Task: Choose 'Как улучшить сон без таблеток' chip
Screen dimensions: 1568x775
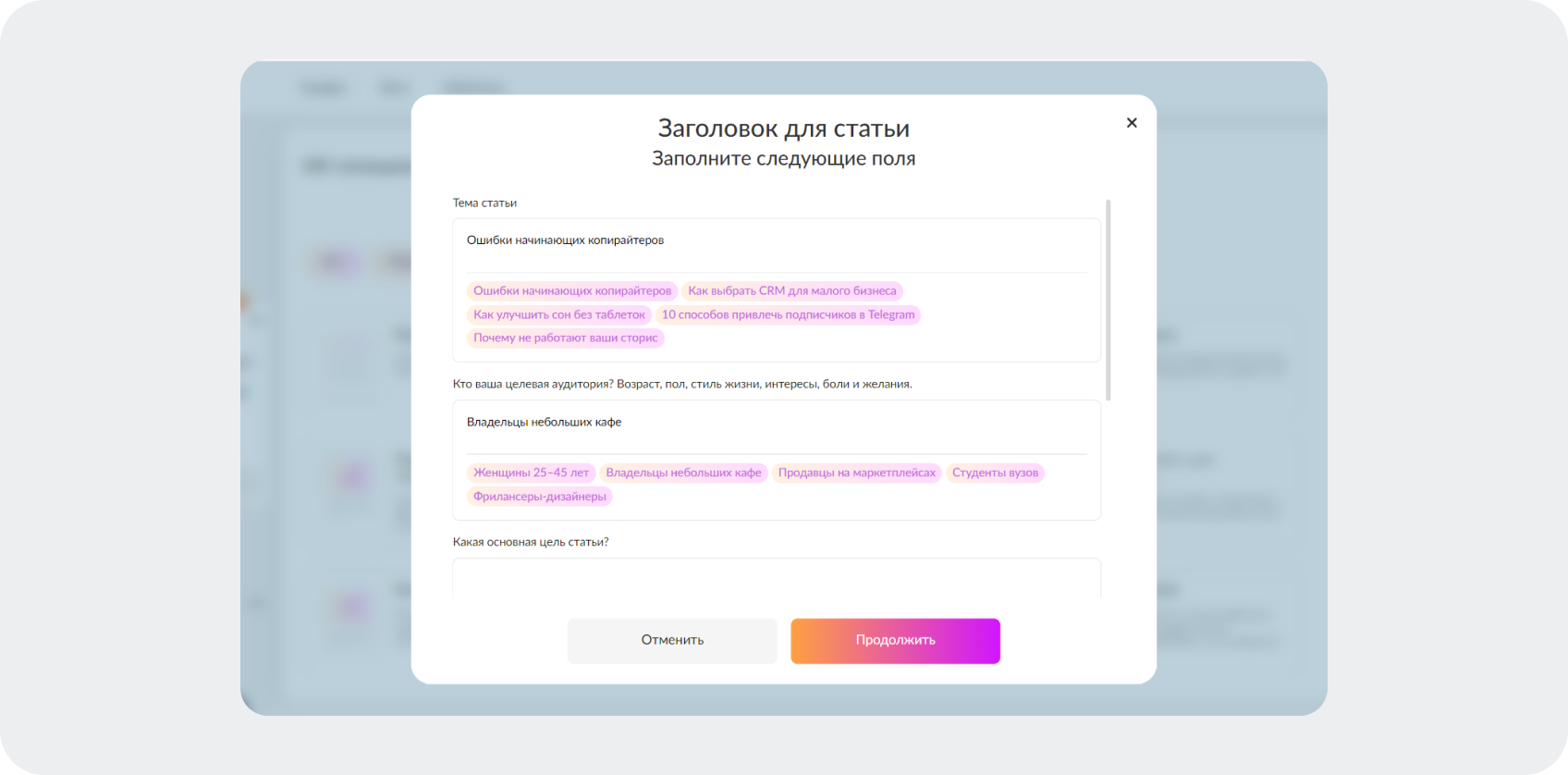Action: tap(559, 314)
